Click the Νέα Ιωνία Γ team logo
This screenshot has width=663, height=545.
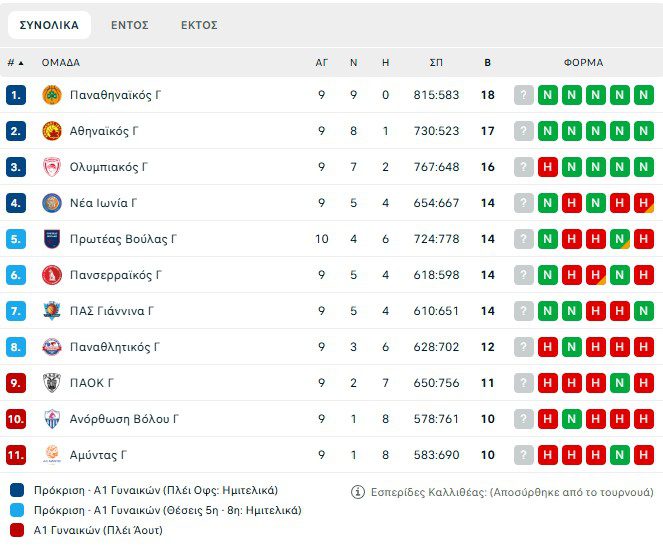(52, 203)
